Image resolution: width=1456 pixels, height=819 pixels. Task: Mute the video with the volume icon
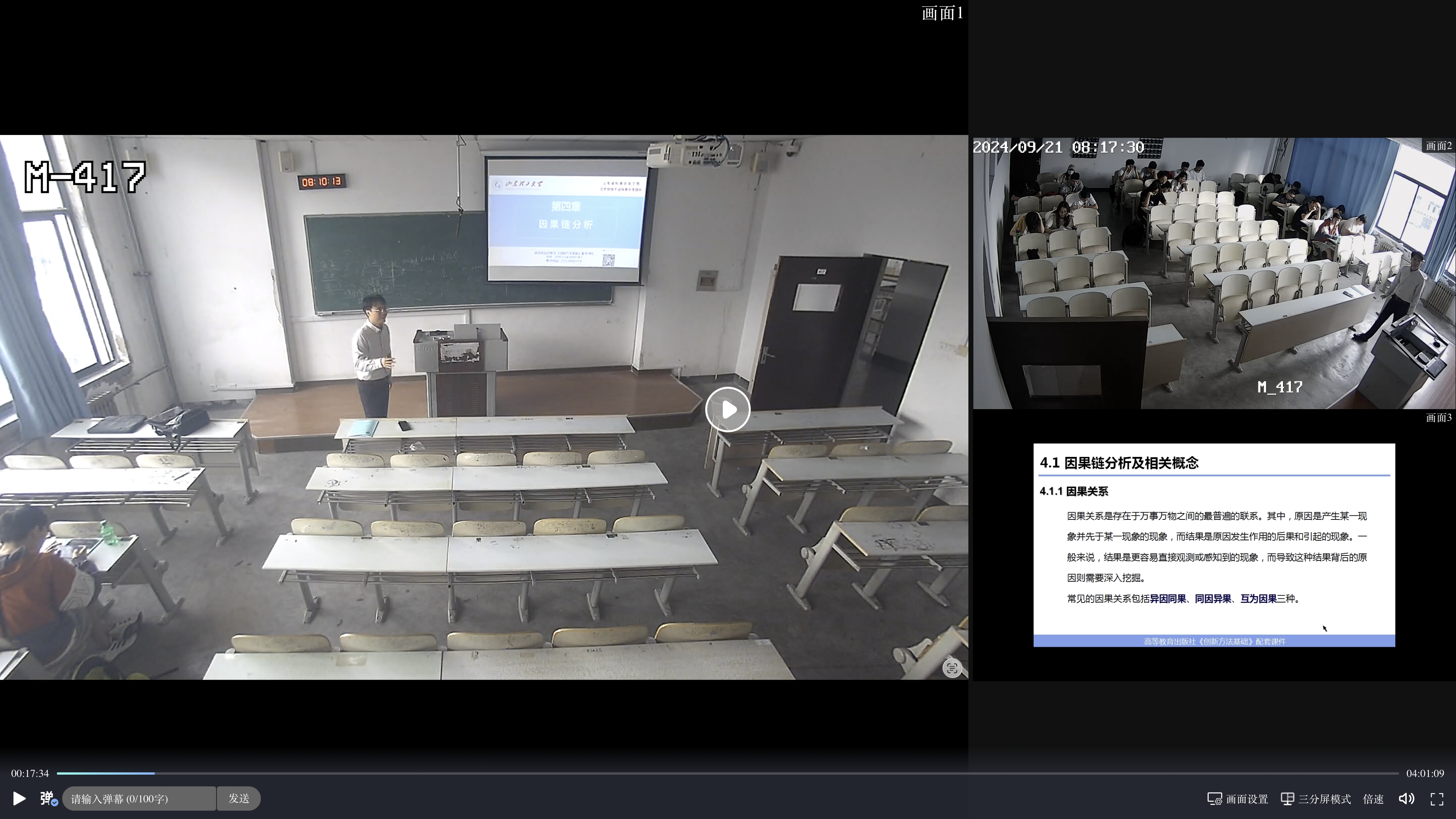(1406, 798)
